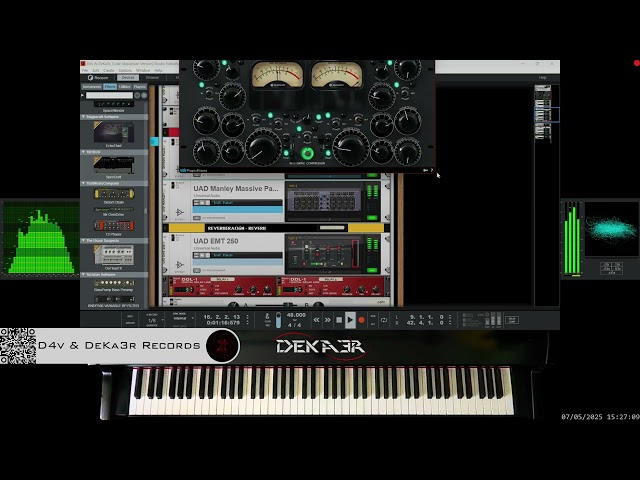
Task: Click the yellow Reverb section label strip
Action: [276, 228]
